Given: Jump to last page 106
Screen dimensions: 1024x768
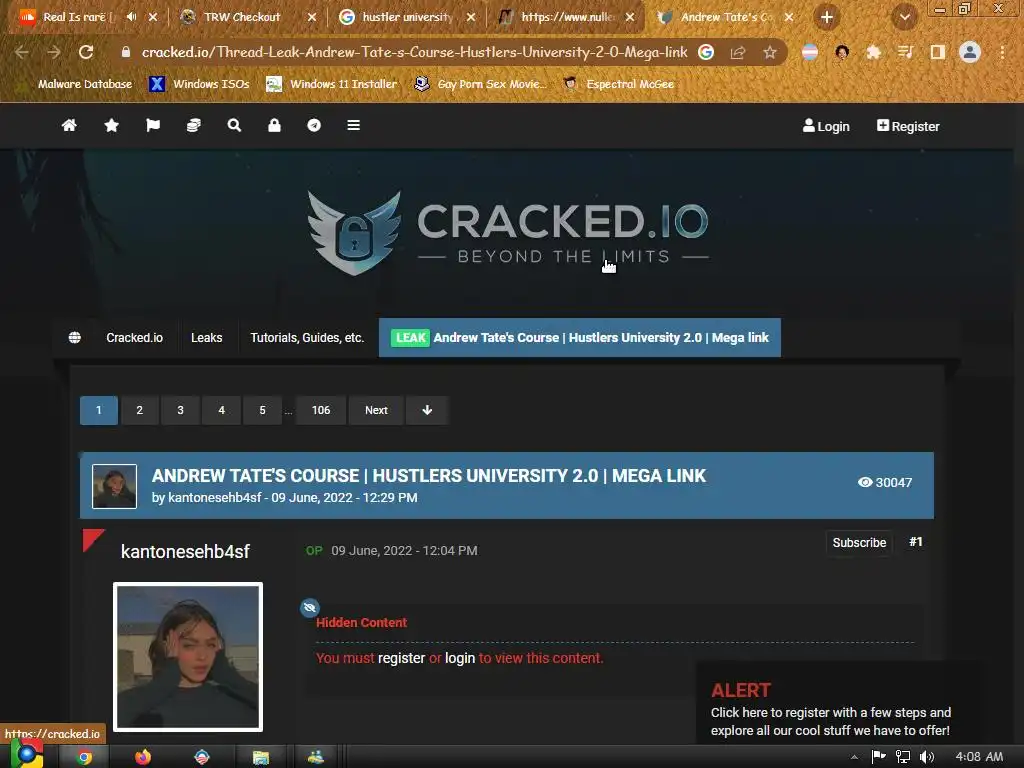Looking at the screenshot, I should 321,410.
